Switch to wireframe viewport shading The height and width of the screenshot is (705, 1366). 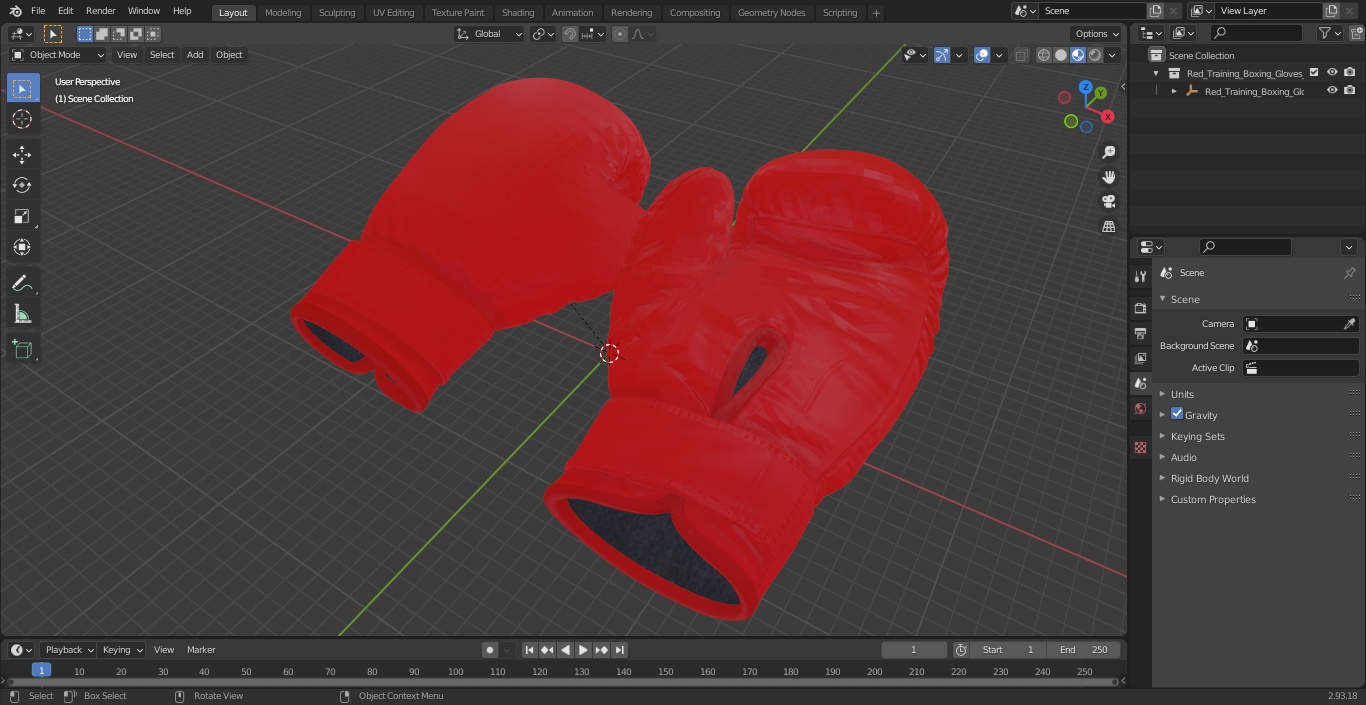1044,55
